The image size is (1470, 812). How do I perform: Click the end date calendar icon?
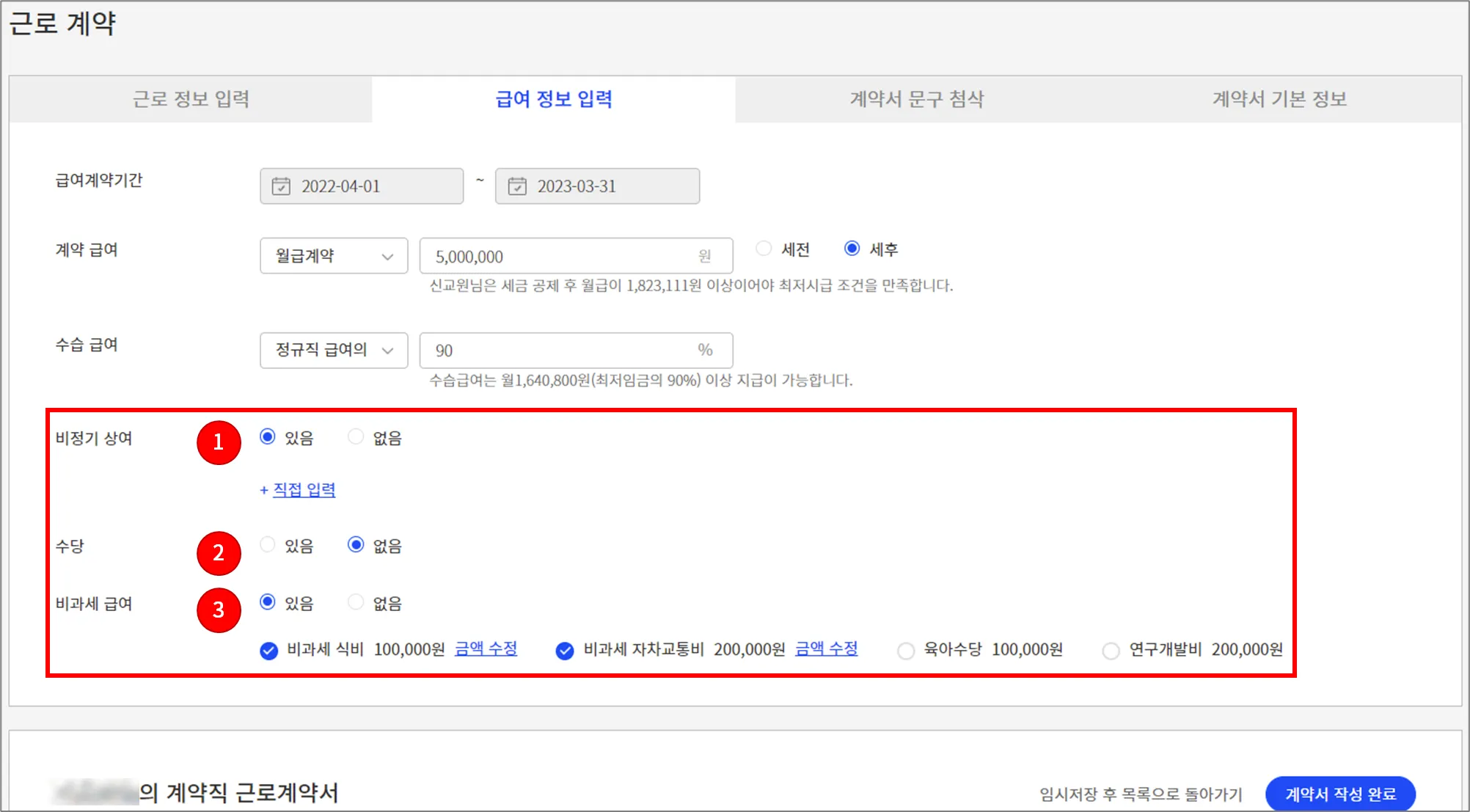[x=517, y=186]
